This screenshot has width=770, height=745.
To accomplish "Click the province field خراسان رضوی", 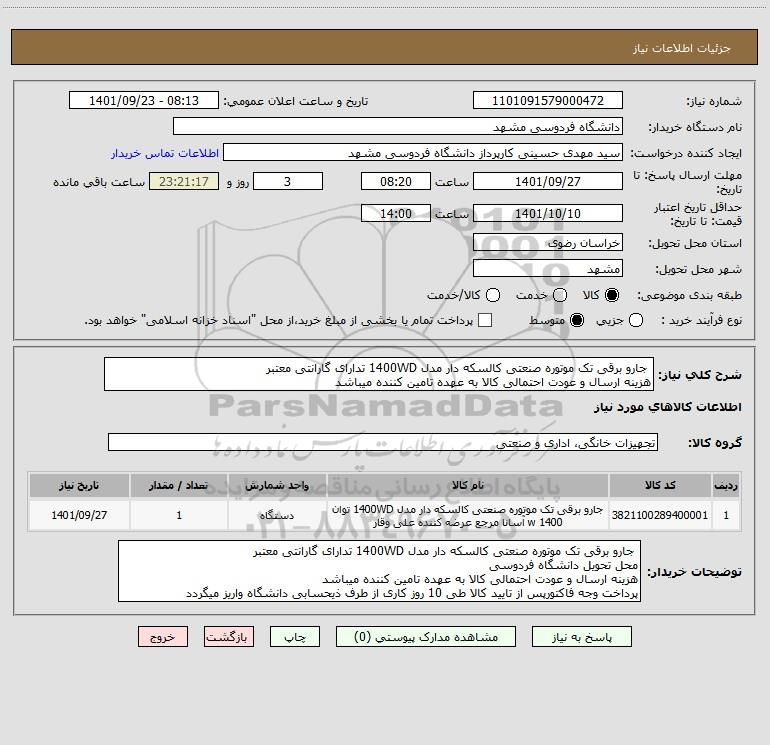I will coord(548,243).
